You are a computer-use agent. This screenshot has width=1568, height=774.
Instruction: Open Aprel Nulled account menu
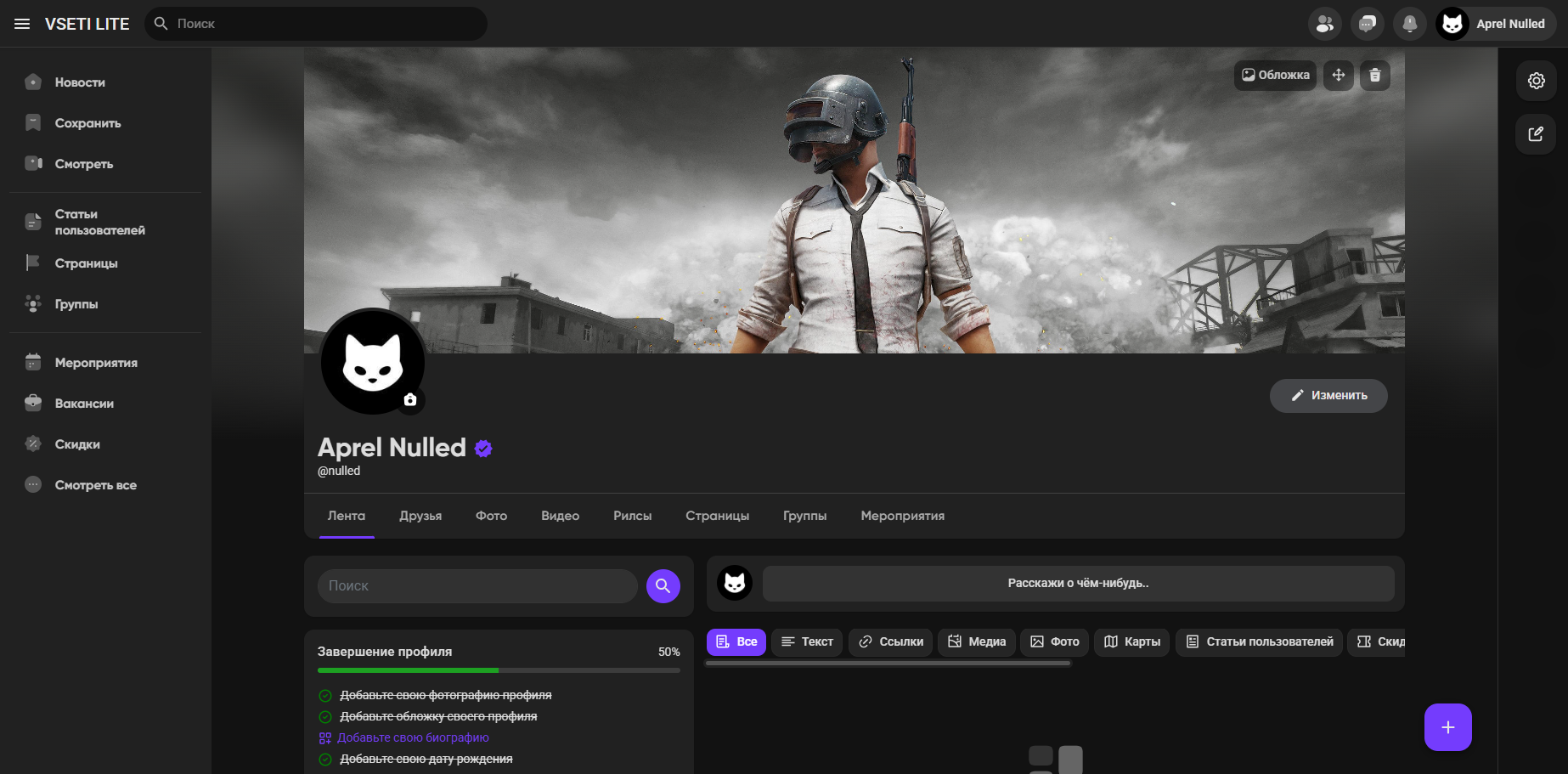tap(1495, 24)
